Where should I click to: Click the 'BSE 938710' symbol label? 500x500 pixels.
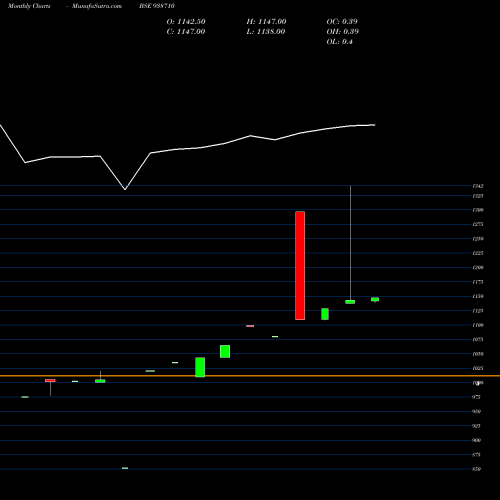[157, 6]
